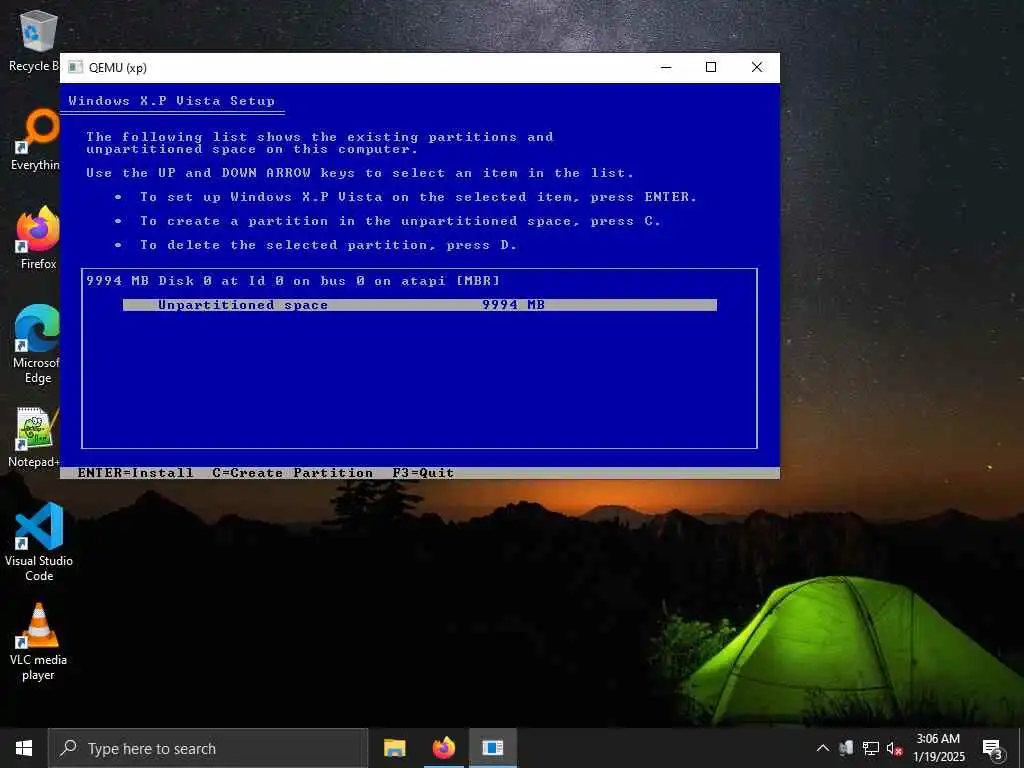Open the notification center icon

[993, 748]
